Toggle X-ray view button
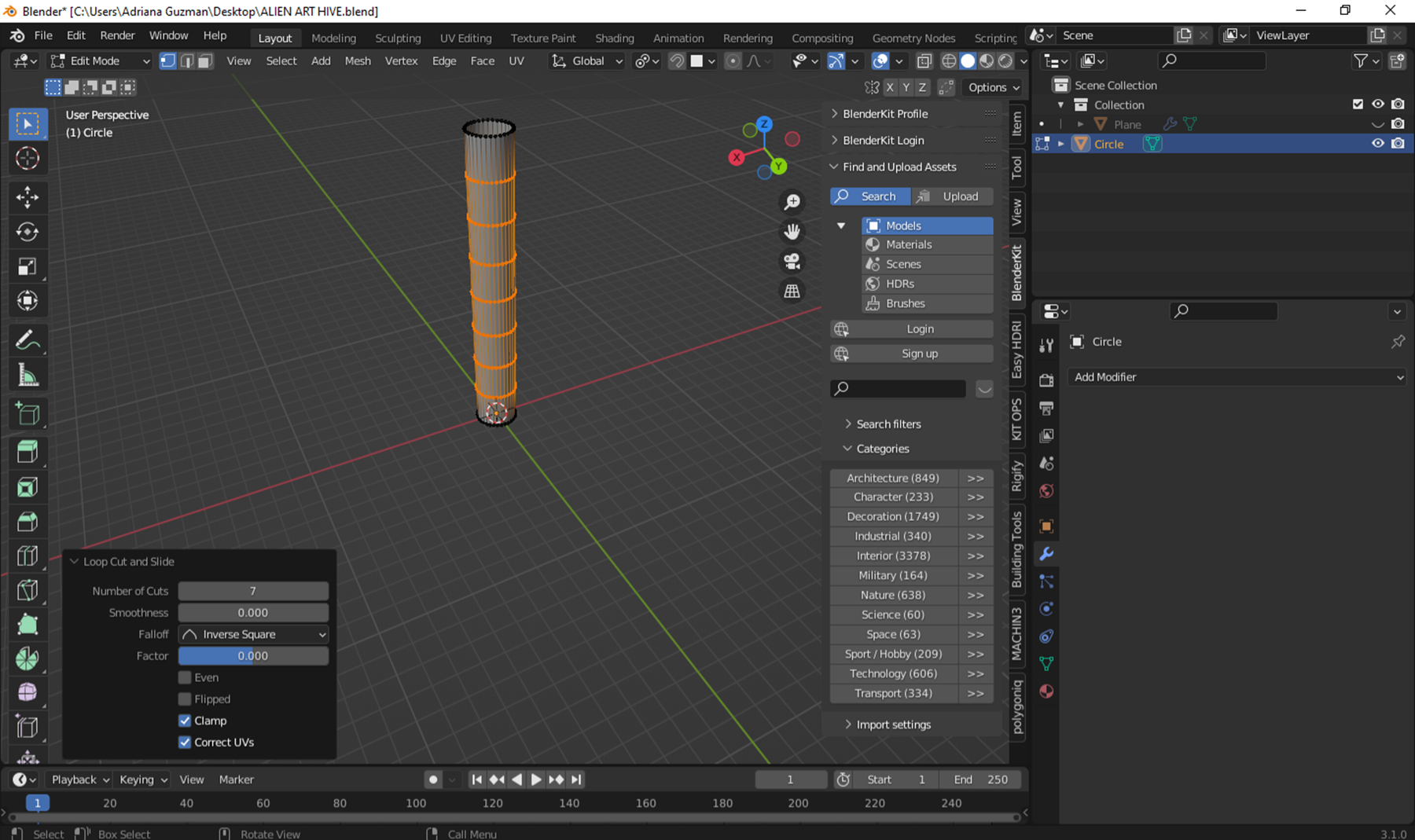 [924, 61]
